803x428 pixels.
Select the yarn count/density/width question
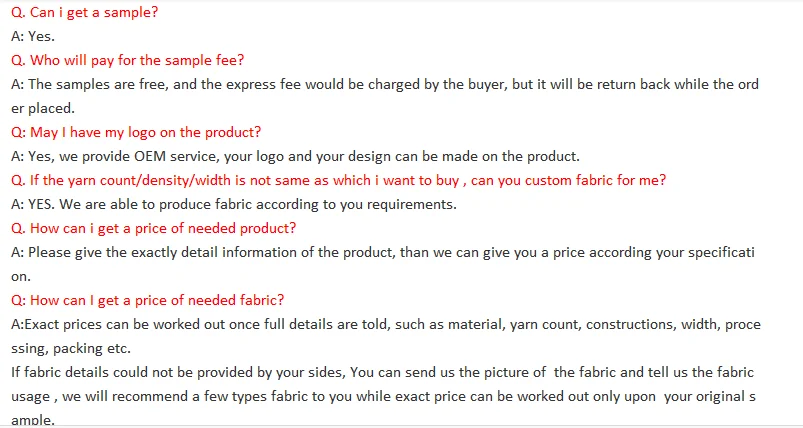[338, 181]
